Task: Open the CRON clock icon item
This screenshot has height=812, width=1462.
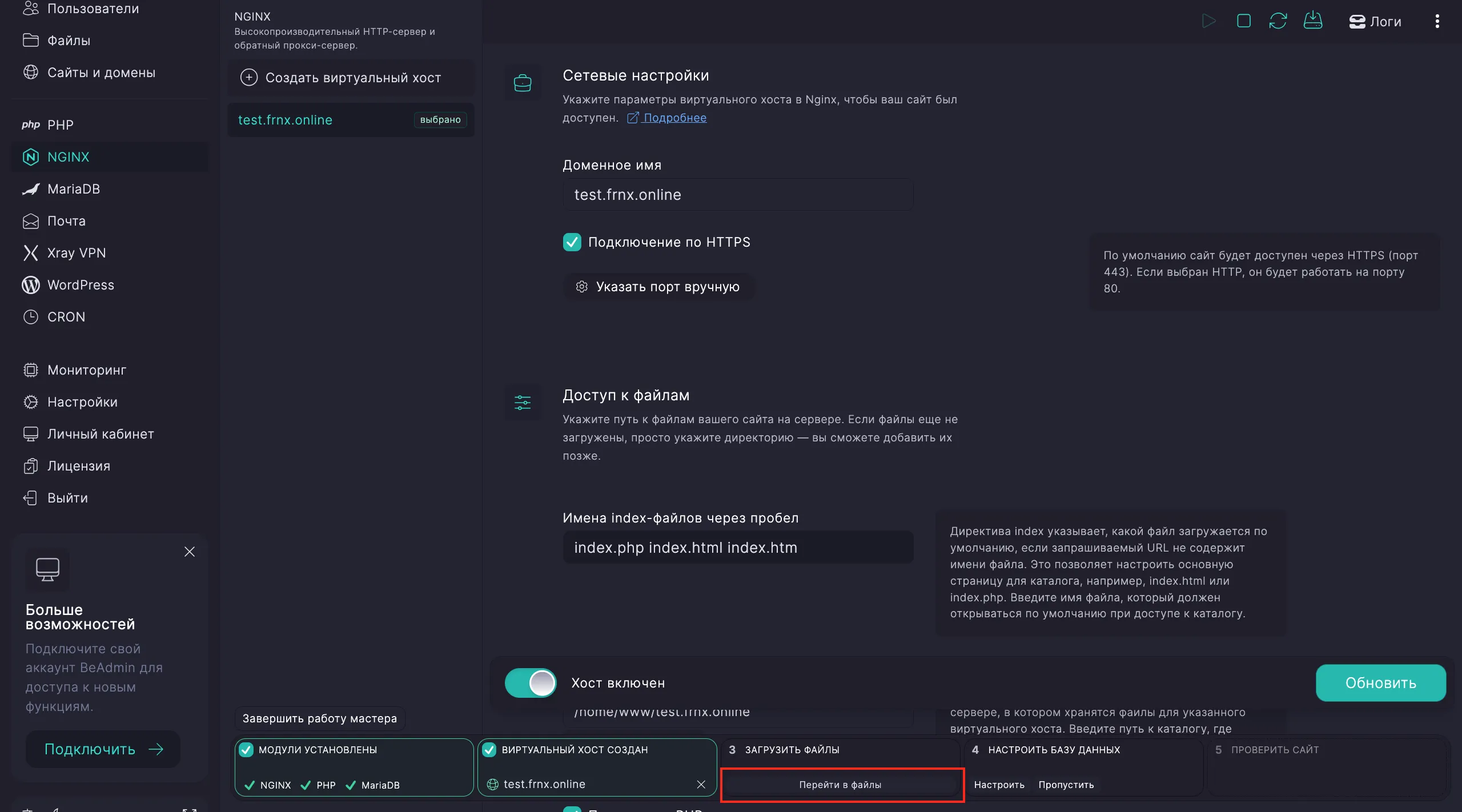Action: click(x=31, y=317)
